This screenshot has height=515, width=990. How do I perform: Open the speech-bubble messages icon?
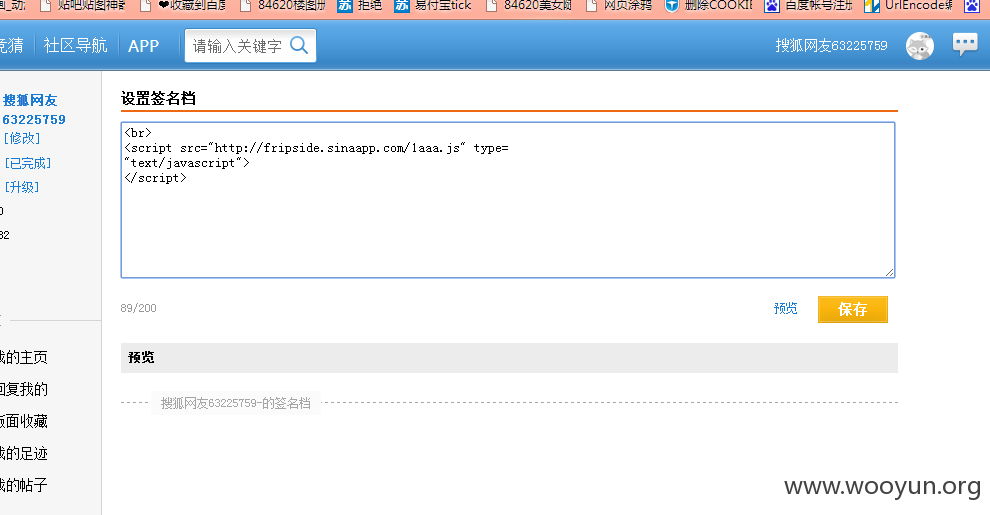coord(965,45)
